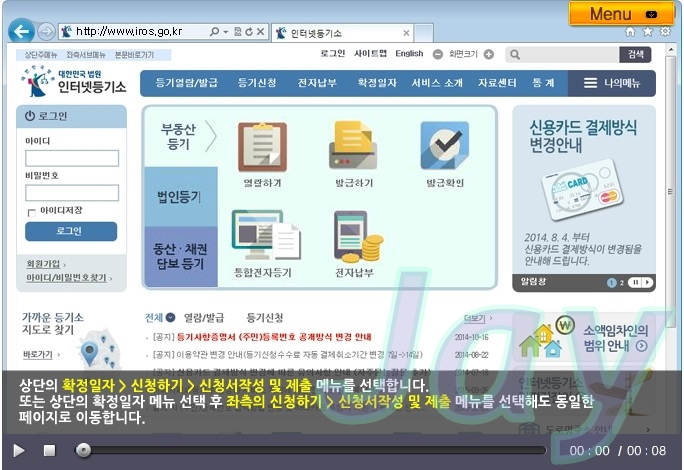Viewport: 684px width, 470px height.
Task: Select banner slide 1 indicator
Action: (611, 283)
